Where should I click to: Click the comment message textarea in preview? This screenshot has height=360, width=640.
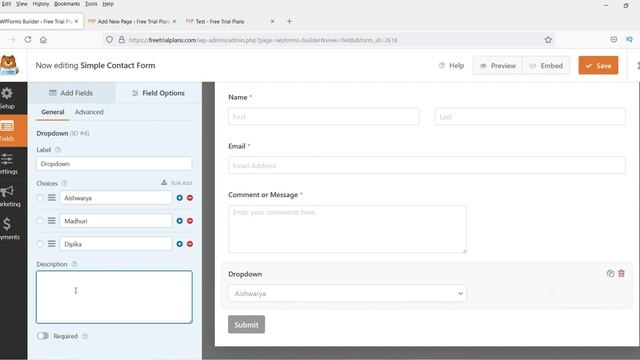(x=347, y=229)
